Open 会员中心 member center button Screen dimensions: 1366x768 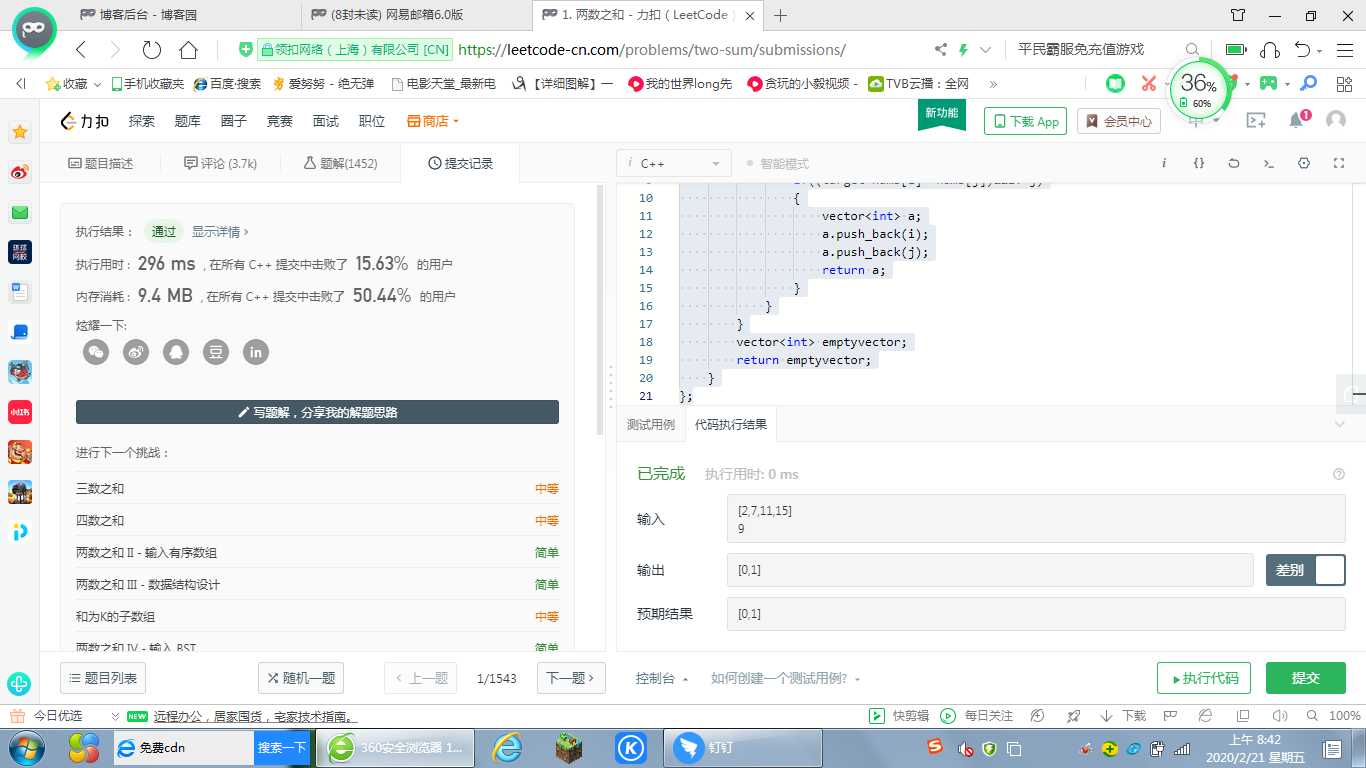pos(1120,121)
